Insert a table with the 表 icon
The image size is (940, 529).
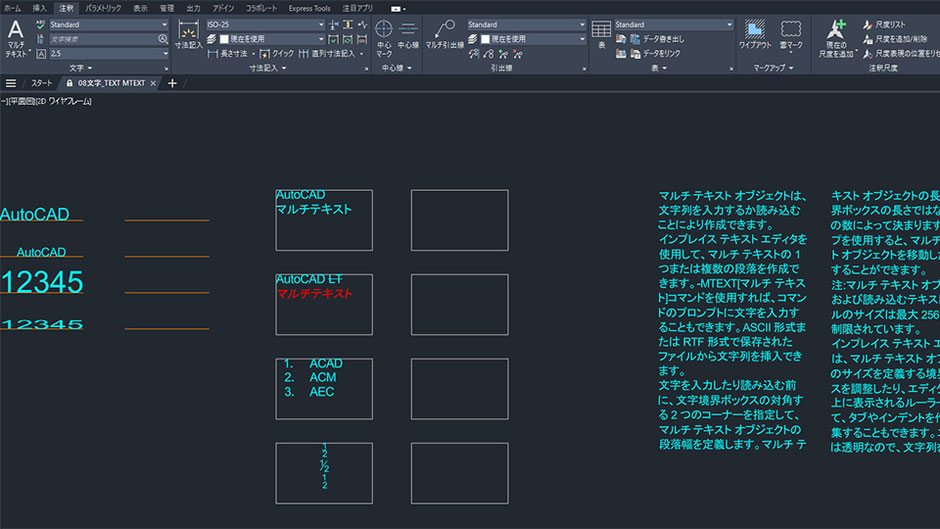click(601, 35)
